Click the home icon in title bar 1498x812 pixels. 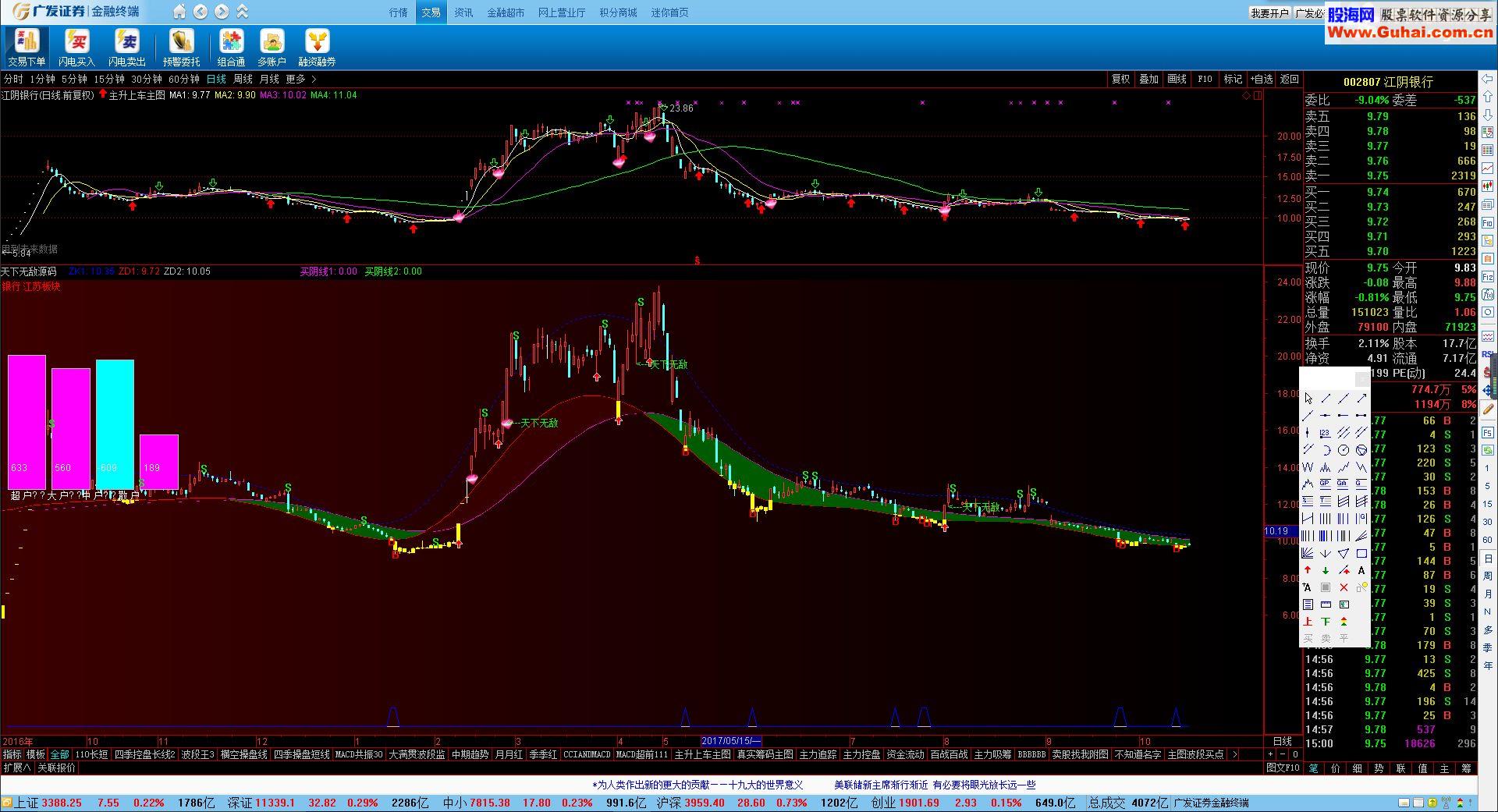[179, 12]
